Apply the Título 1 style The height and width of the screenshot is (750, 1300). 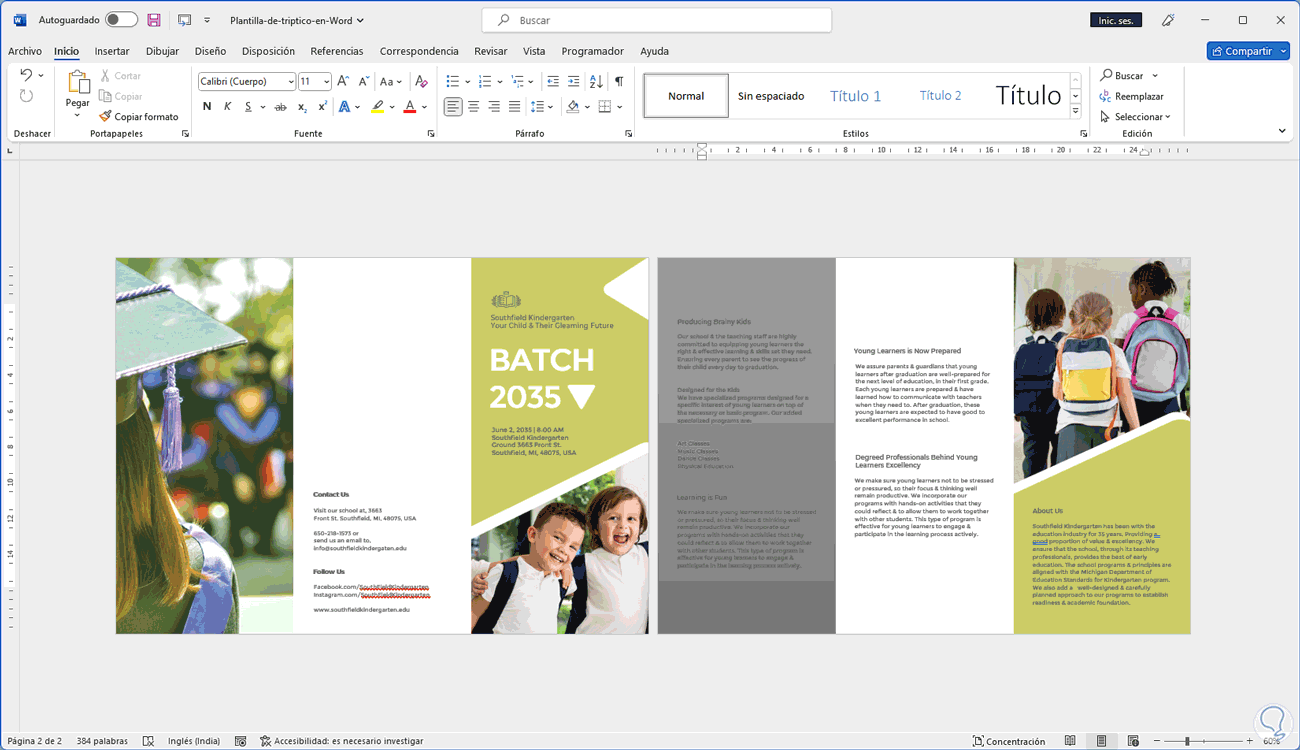[855, 96]
